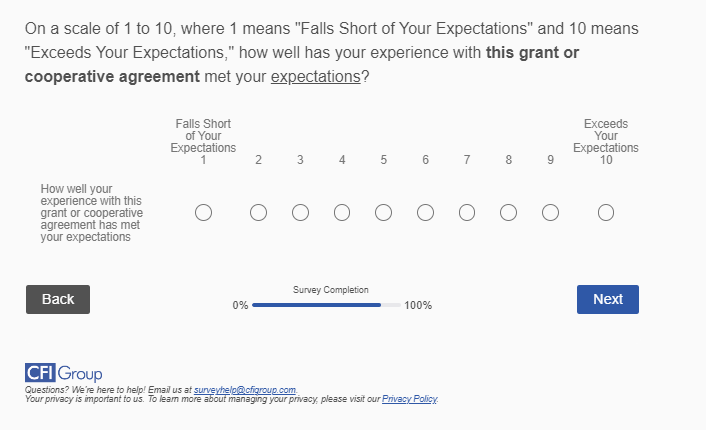Pick rating 8 on the scale

[508, 212]
